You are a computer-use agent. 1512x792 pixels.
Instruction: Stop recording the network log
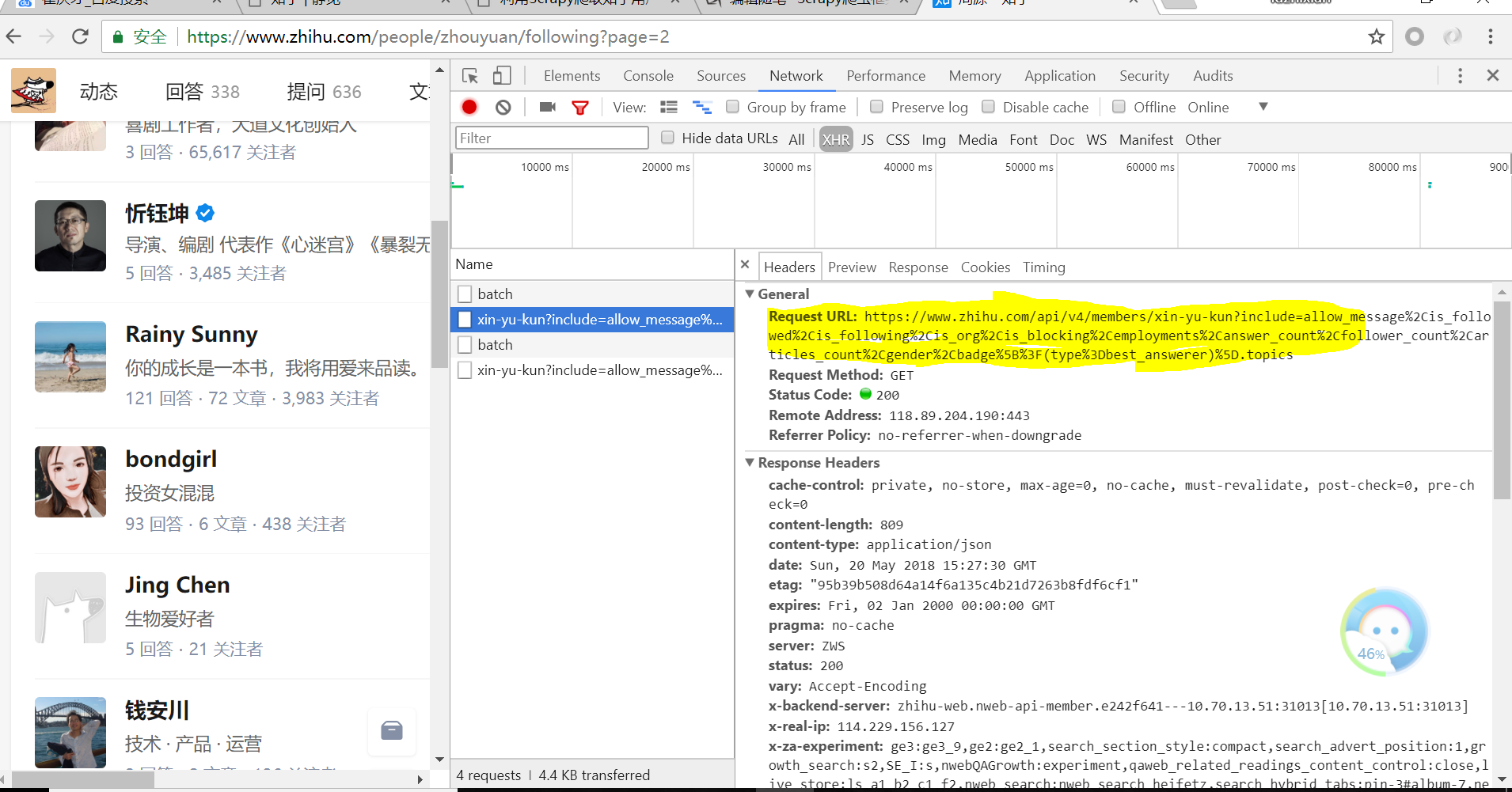tap(469, 107)
